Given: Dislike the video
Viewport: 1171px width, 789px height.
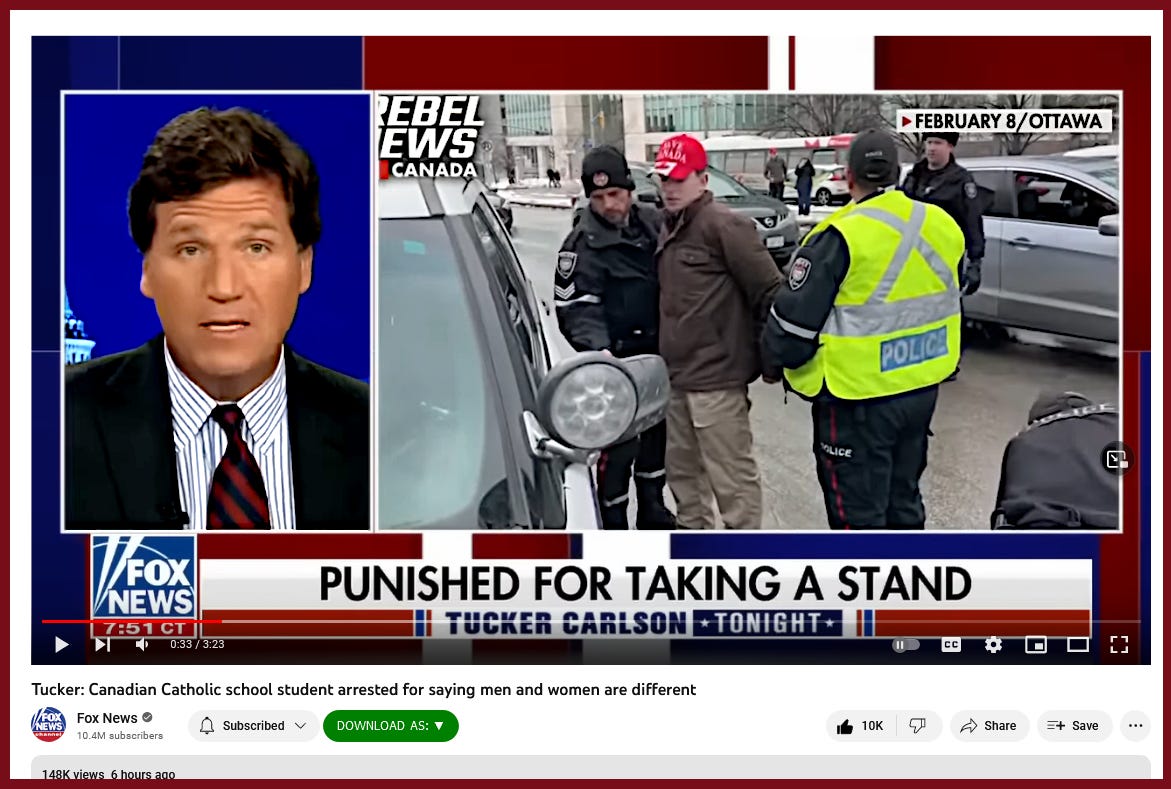Looking at the screenshot, I should point(918,725).
